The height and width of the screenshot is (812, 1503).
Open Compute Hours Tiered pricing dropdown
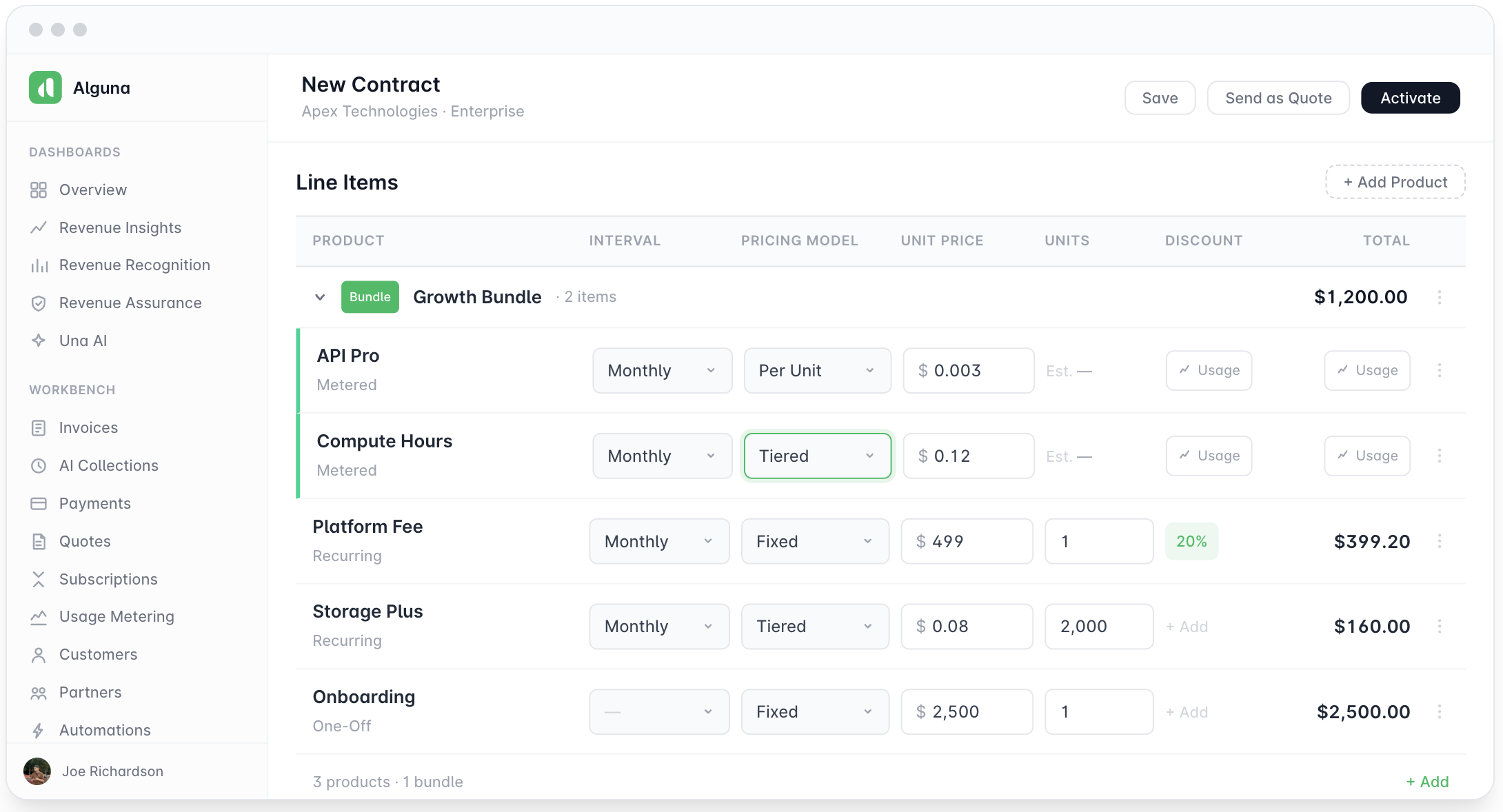pyautogui.click(x=818, y=456)
